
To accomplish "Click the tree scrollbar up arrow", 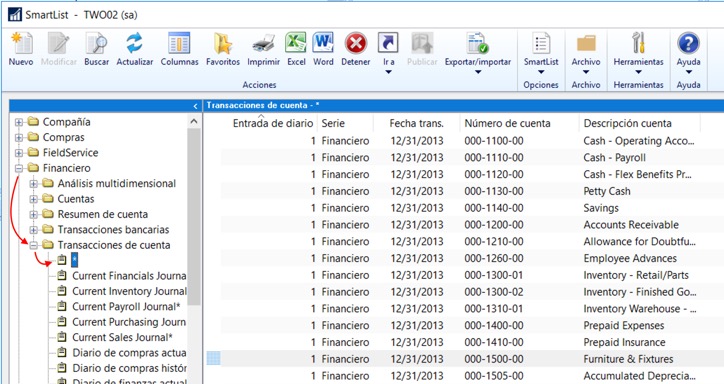I will tap(194, 121).
